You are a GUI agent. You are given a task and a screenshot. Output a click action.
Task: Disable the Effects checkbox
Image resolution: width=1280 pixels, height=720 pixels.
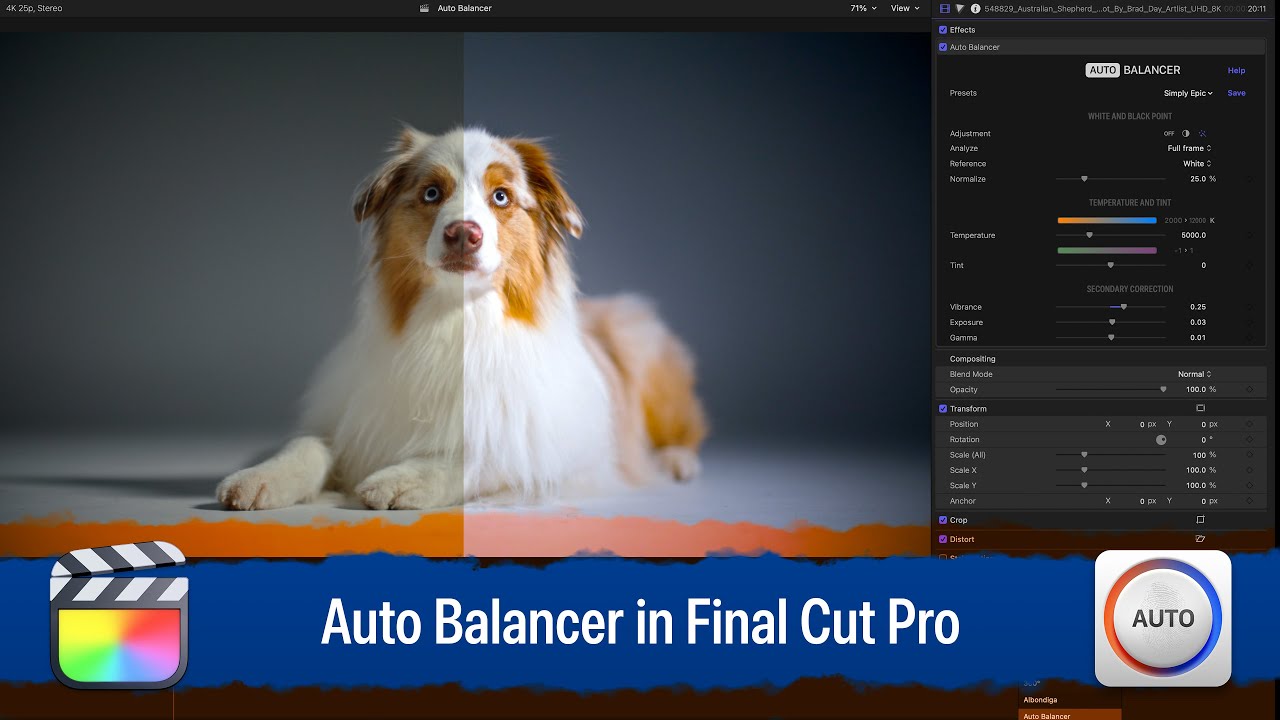942,29
